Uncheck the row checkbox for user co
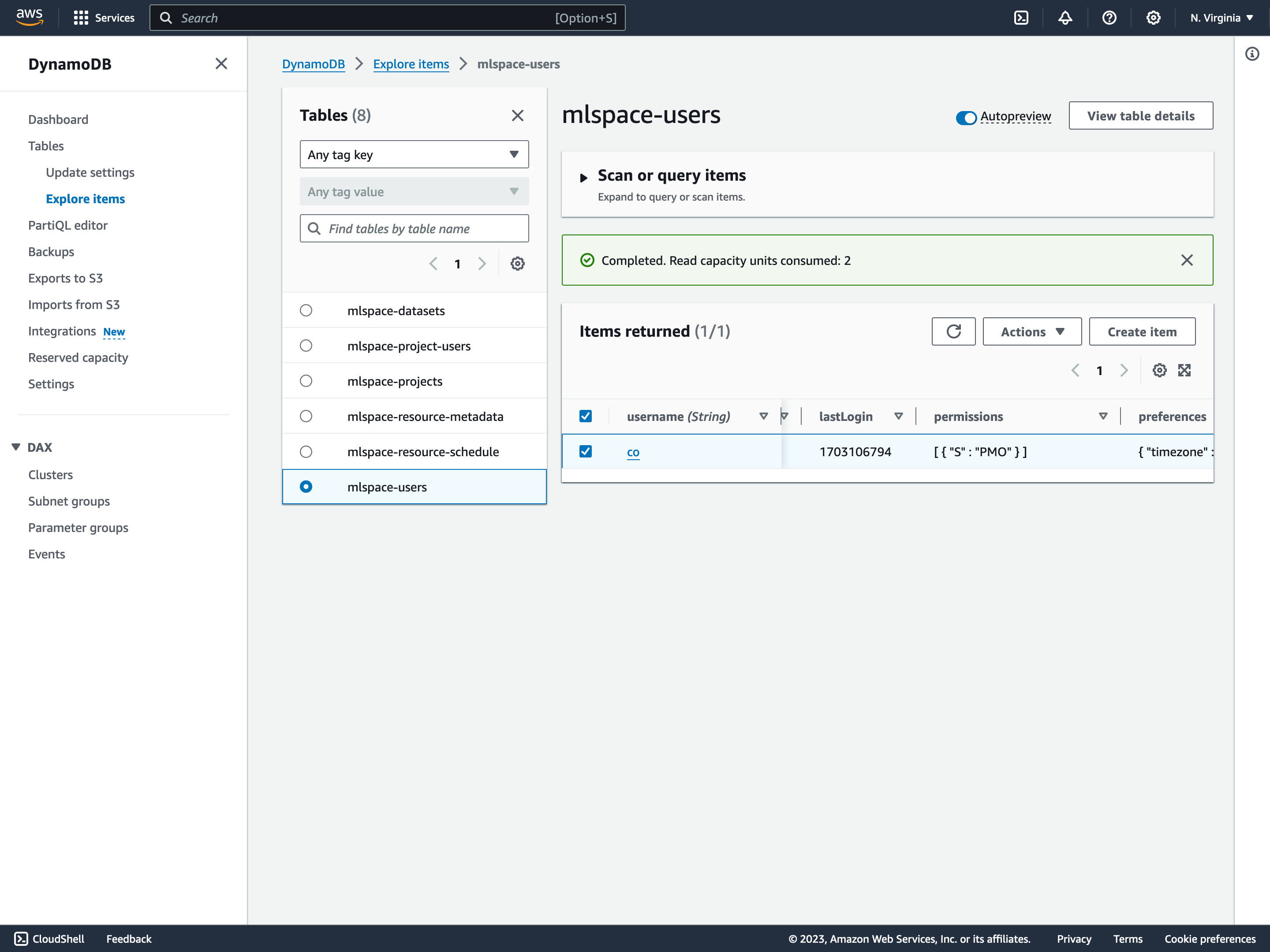The image size is (1270, 952). click(586, 452)
